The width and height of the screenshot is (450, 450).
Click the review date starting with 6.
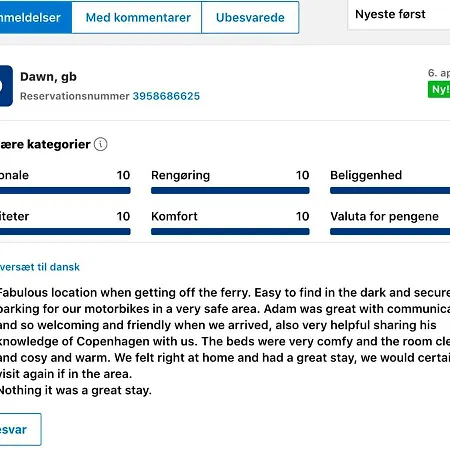pyautogui.click(x=439, y=73)
